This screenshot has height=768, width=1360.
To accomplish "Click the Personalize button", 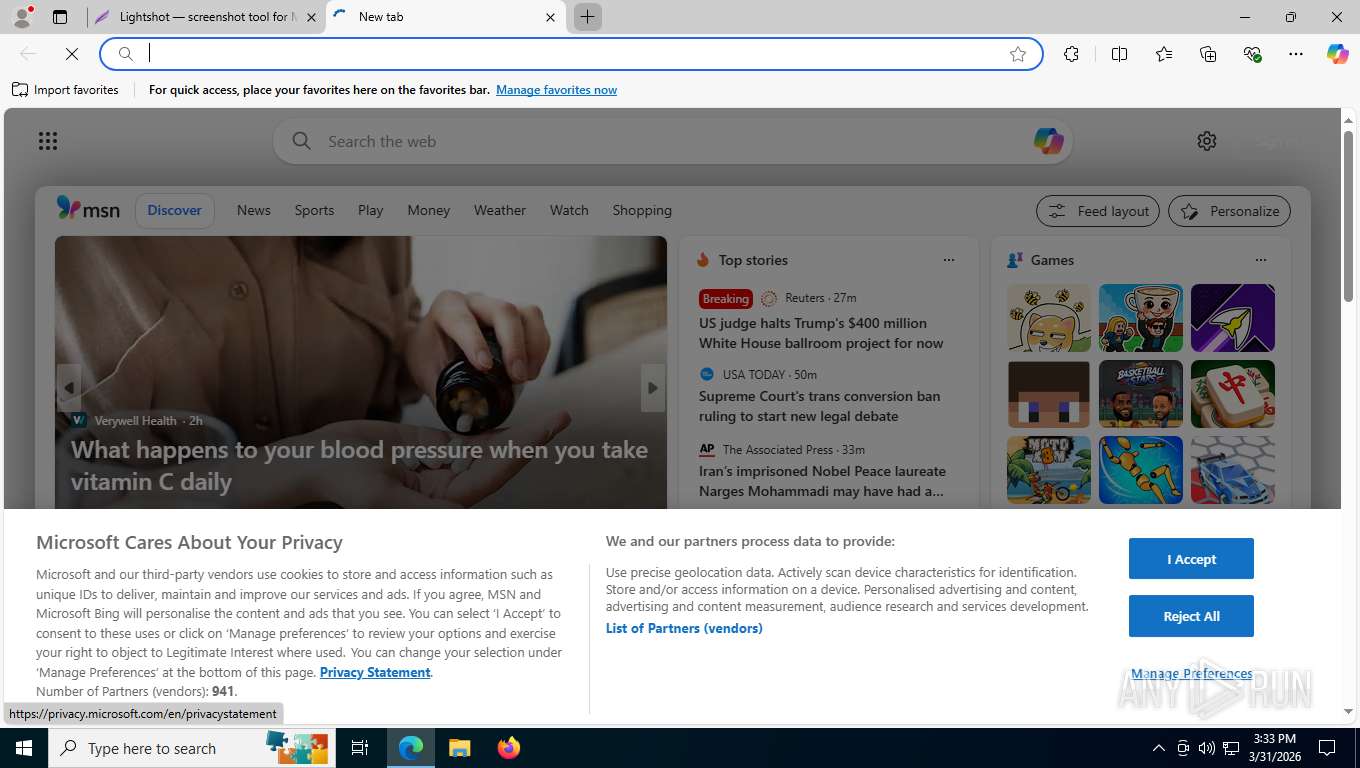I will pos(1230,211).
